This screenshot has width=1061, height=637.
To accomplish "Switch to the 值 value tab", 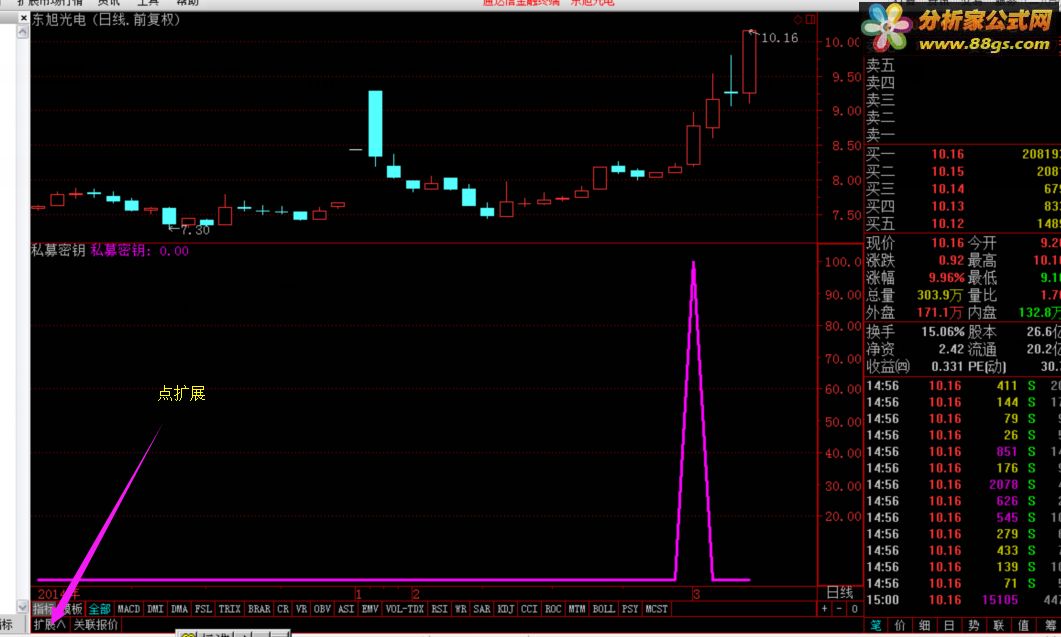I will pos(1023,625).
